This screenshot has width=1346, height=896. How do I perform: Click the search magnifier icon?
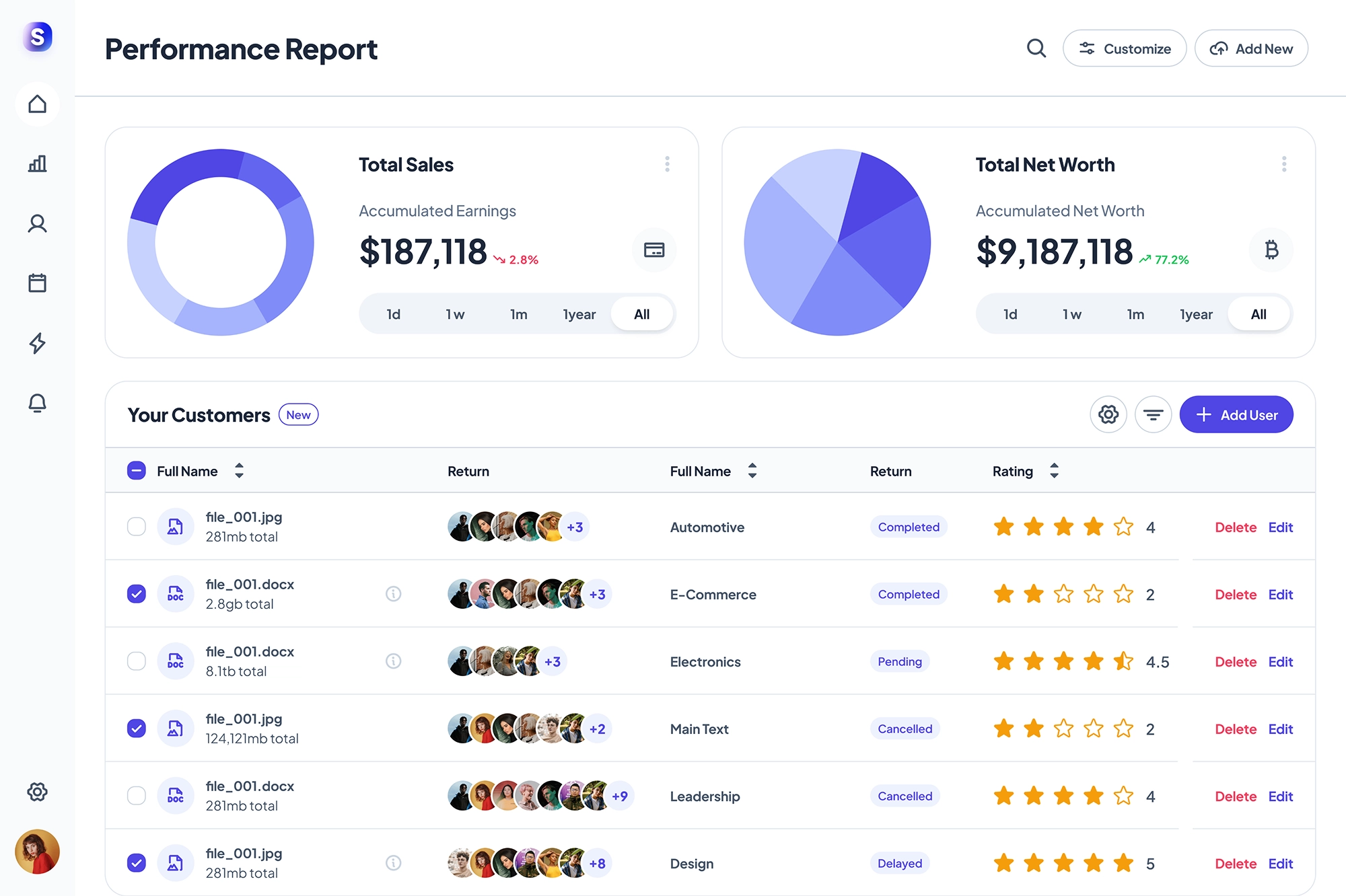[x=1036, y=48]
